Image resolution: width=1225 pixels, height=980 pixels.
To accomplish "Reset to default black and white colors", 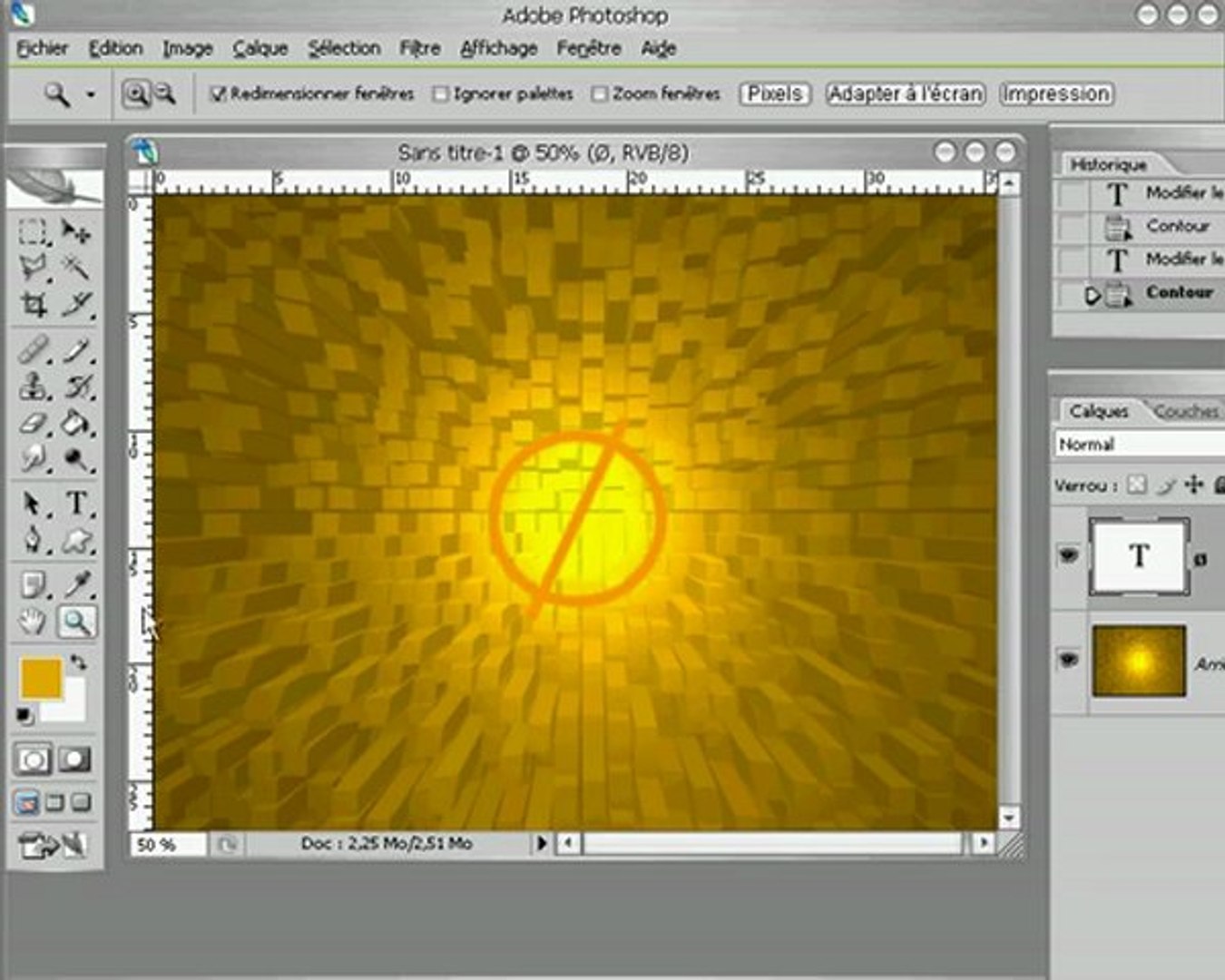I will (24, 716).
